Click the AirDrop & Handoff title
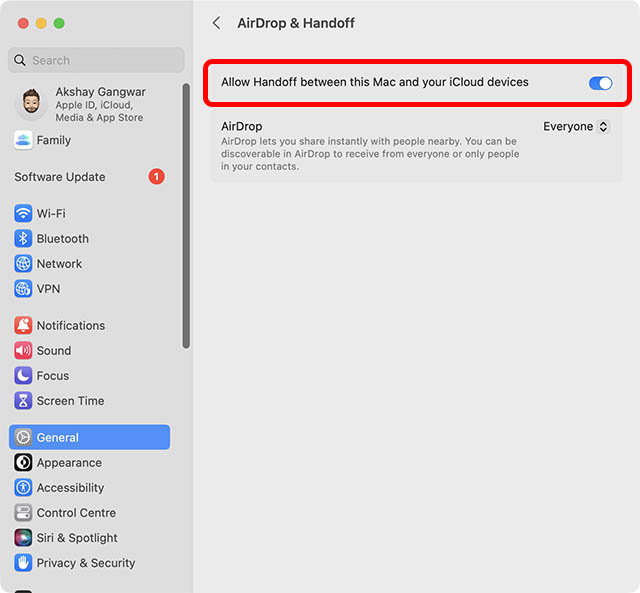640x593 pixels. [296, 23]
